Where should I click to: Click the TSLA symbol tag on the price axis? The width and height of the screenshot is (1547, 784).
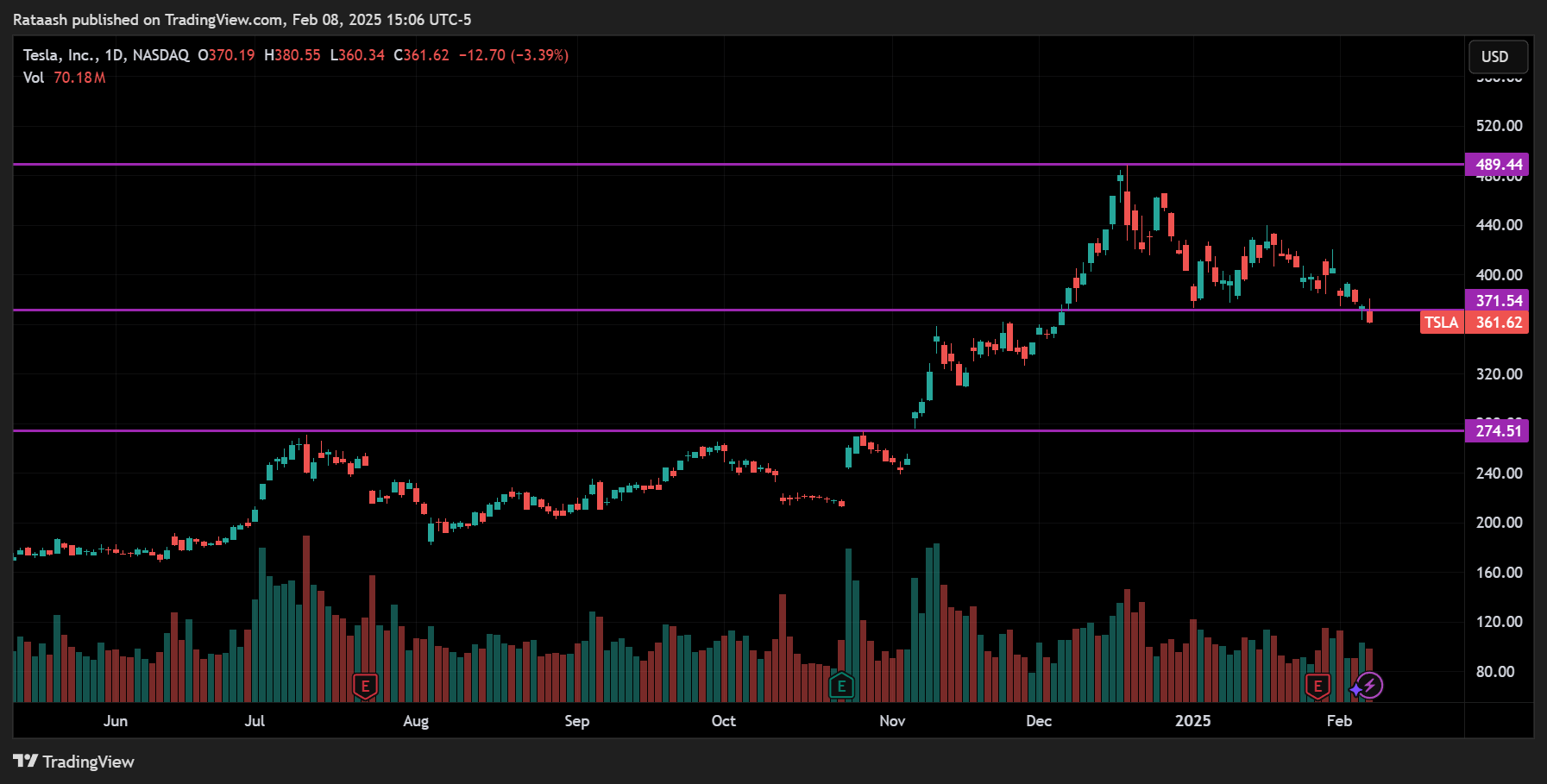(x=1442, y=323)
